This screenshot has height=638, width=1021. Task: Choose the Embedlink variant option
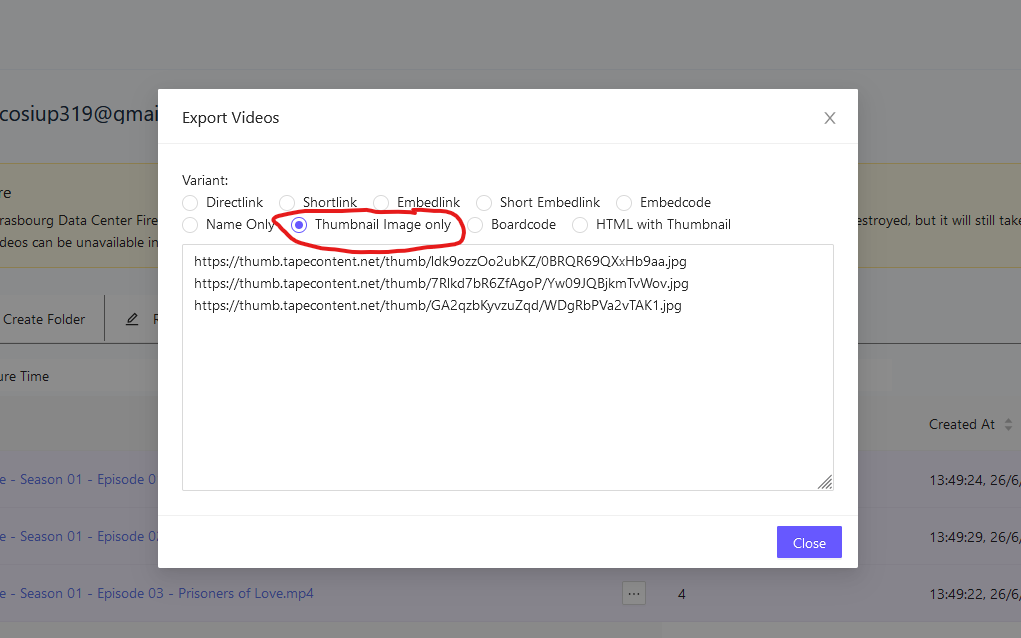(x=381, y=203)
